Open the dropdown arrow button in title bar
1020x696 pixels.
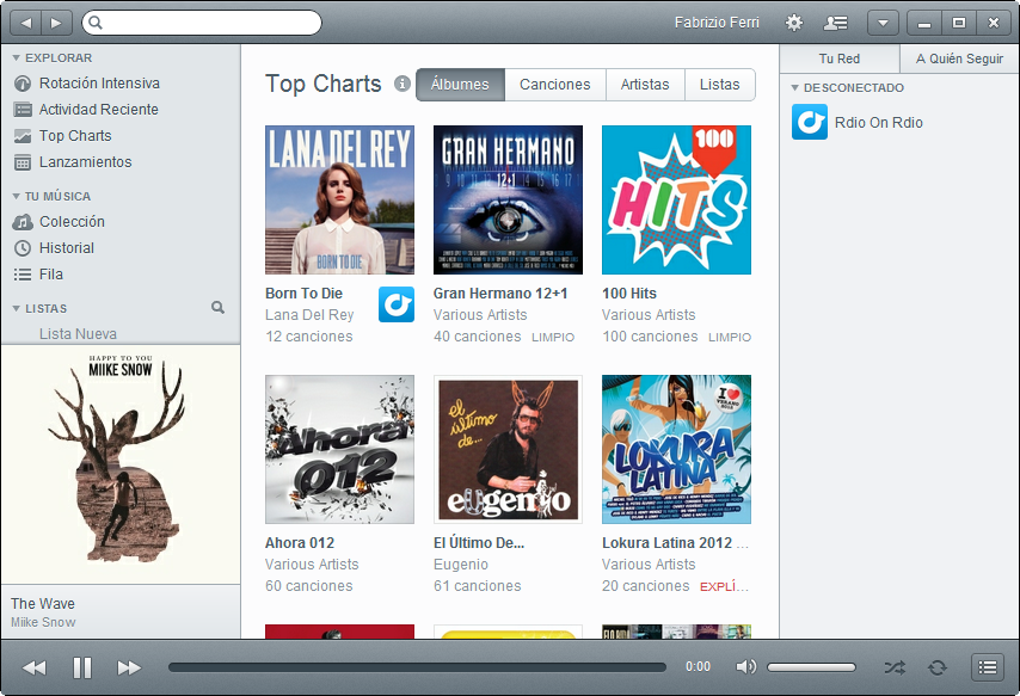pyautogui.click(x=883, y=23)
